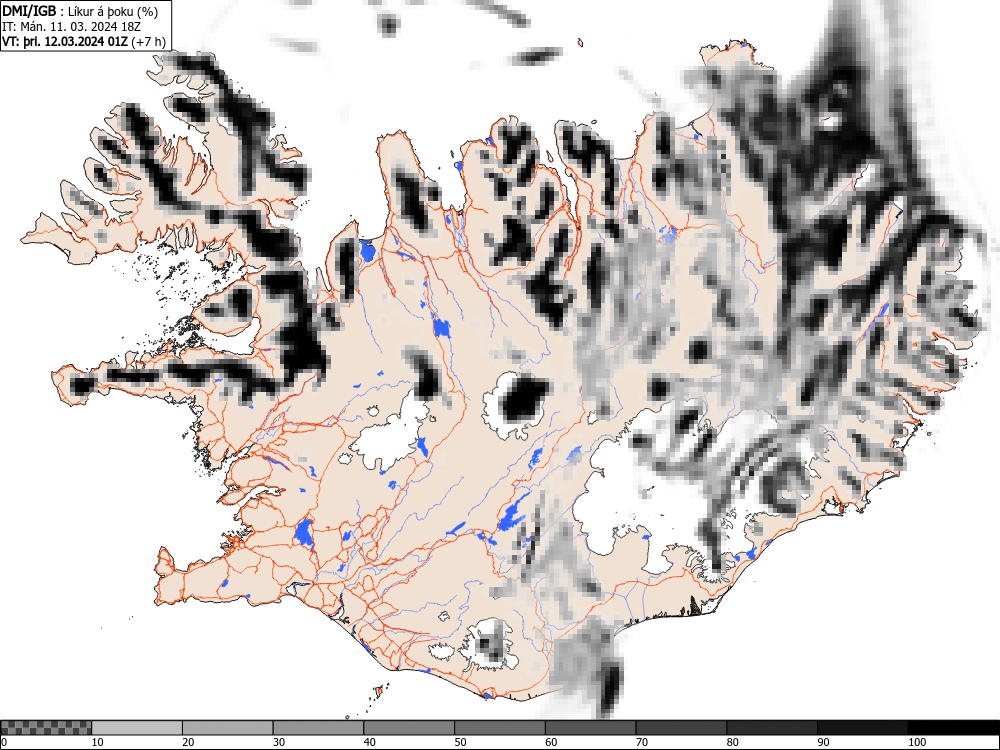Click the legend label '40'

[x=369, y=742]
